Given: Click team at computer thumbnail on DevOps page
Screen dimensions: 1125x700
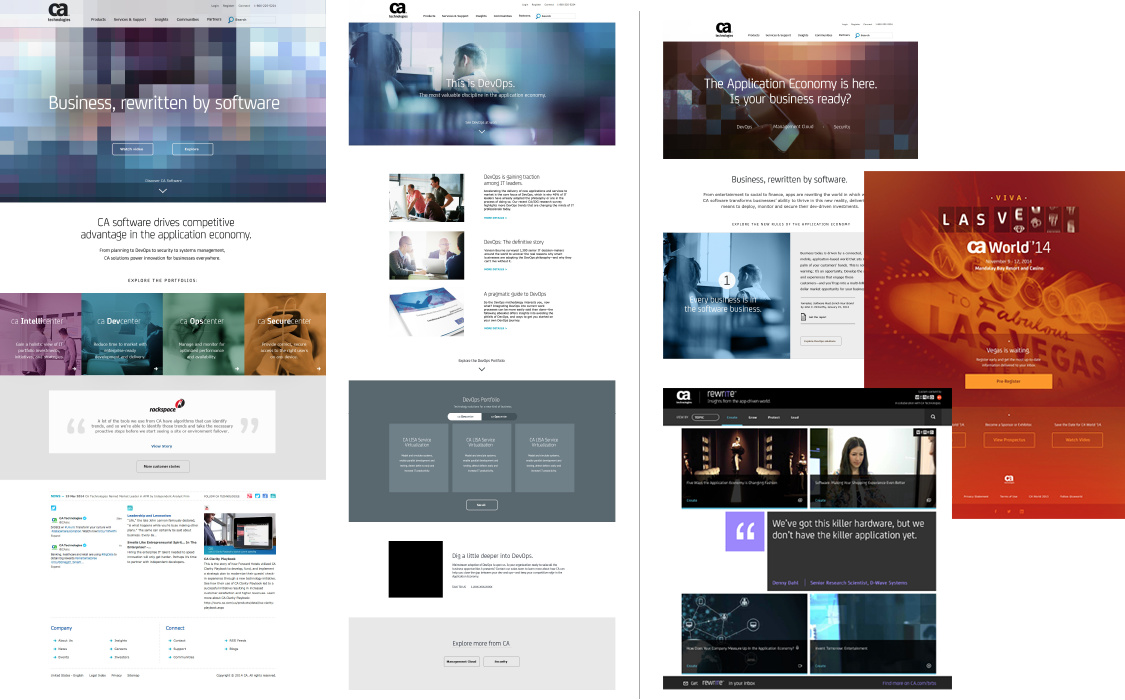Looking at the screenshot, I should 426,197.
